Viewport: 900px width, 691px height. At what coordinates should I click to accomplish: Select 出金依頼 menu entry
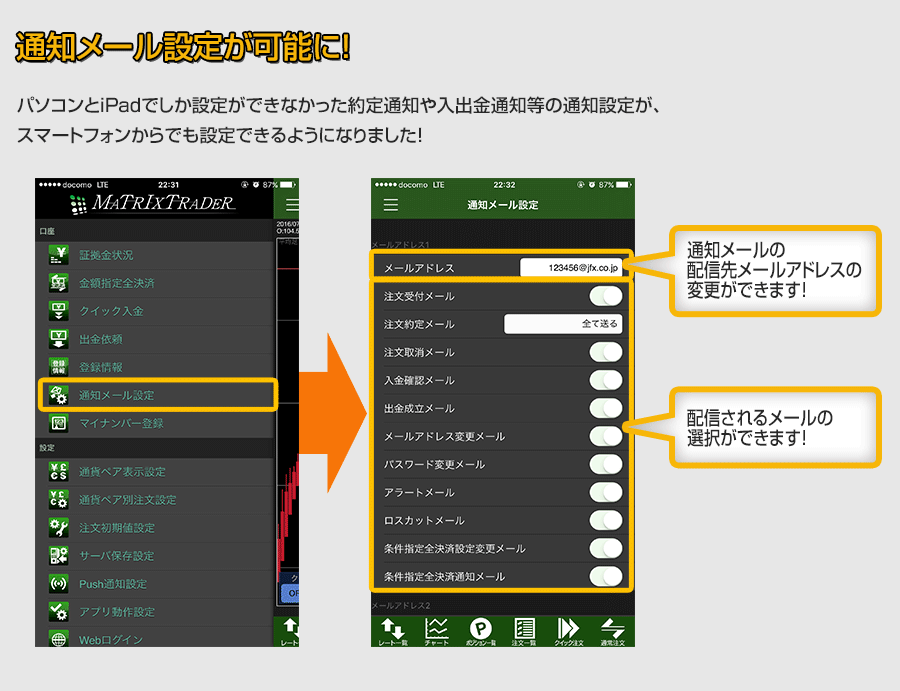pyautogui.click(x=155, y=339)
